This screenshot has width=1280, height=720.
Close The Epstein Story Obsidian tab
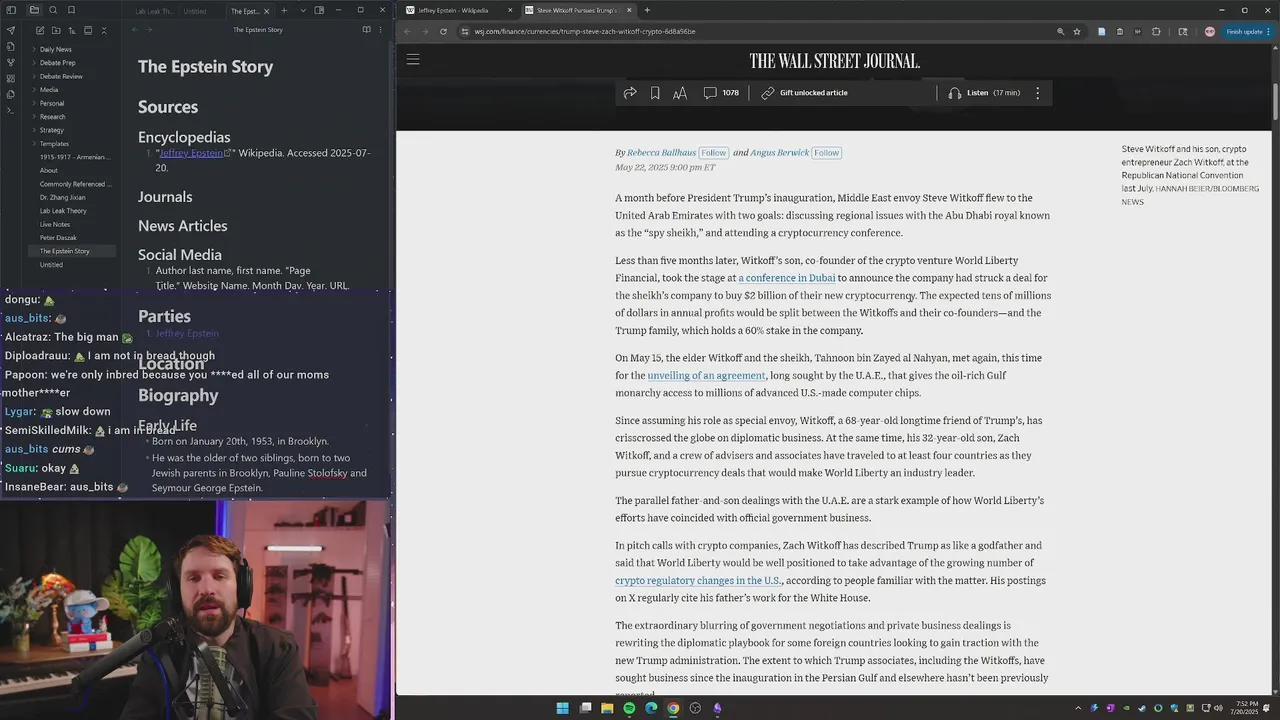click(266, 11)
